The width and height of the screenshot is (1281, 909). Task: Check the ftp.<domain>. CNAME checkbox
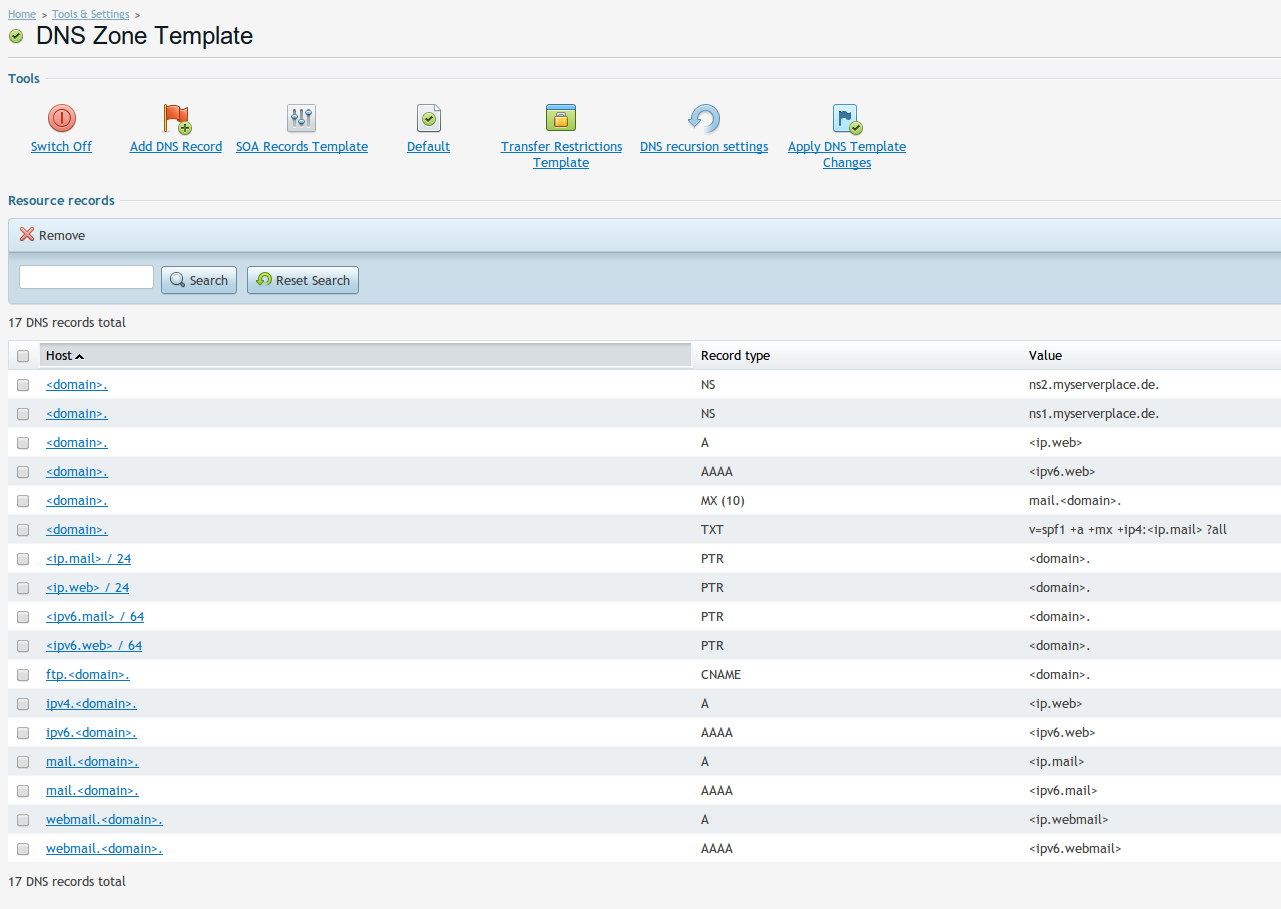tap(23, 675)
